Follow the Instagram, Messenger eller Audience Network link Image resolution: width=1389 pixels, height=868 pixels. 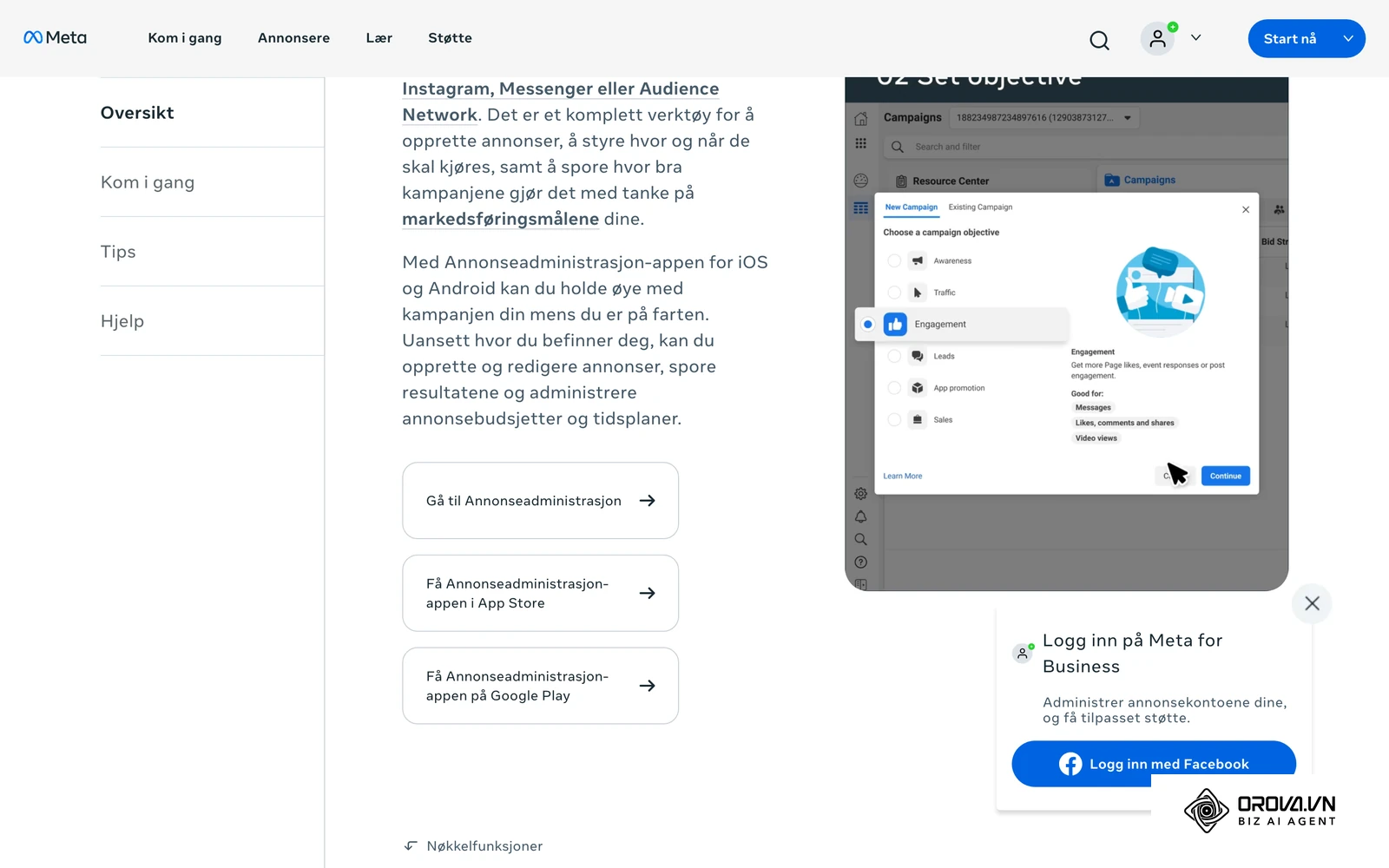point(560,102)
